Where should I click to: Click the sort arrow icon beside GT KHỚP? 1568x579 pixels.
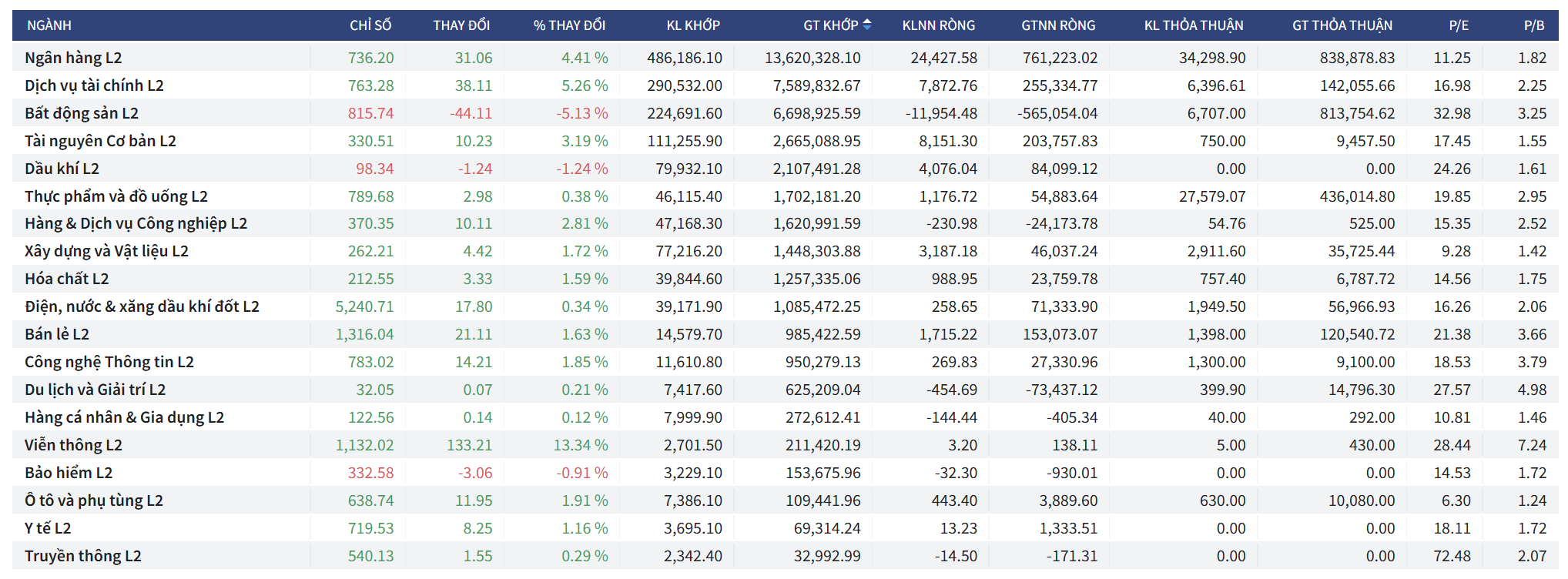(867, 25)
